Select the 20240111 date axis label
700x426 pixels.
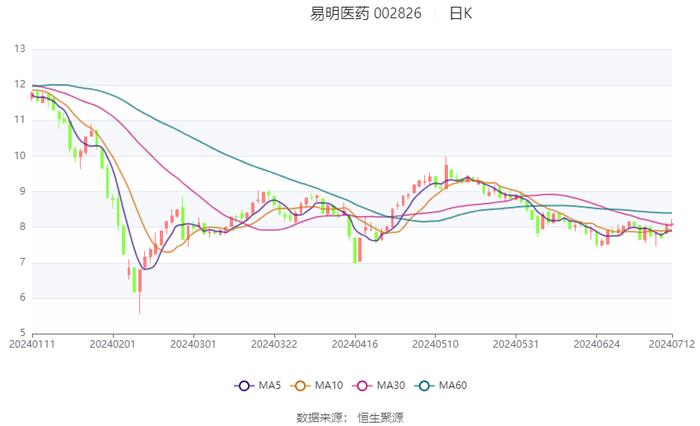point(32,344)
